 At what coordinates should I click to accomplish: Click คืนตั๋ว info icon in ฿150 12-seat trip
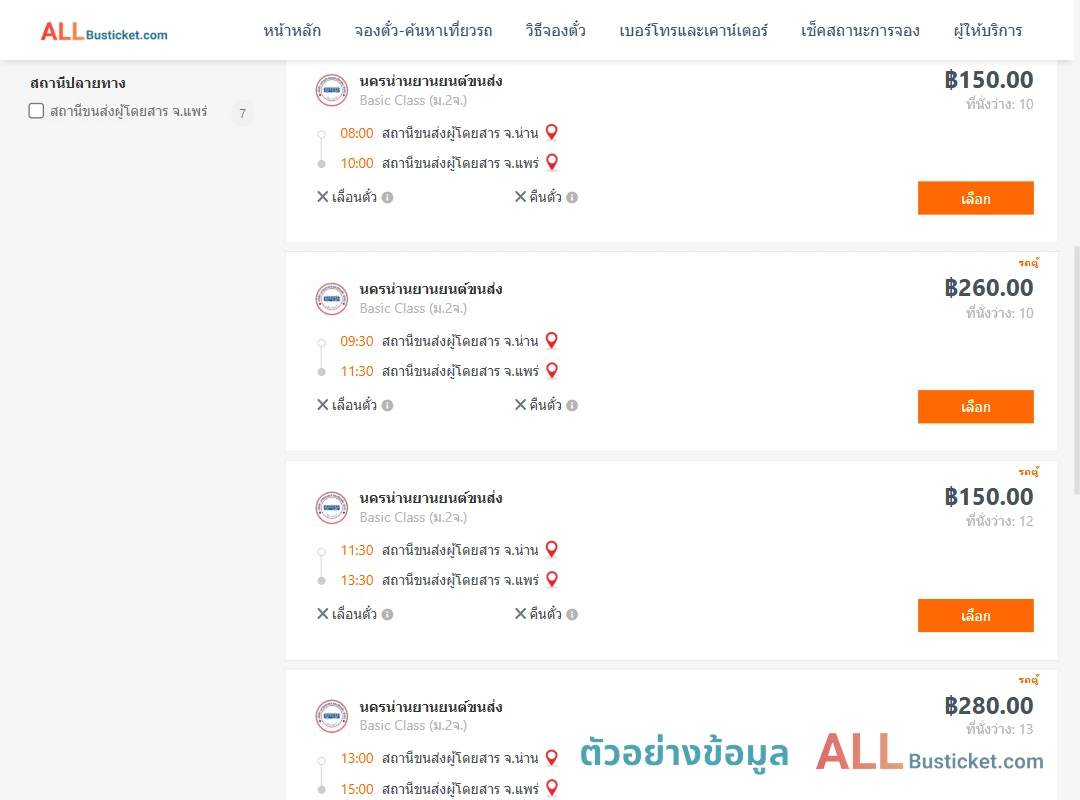coord(572,615)
